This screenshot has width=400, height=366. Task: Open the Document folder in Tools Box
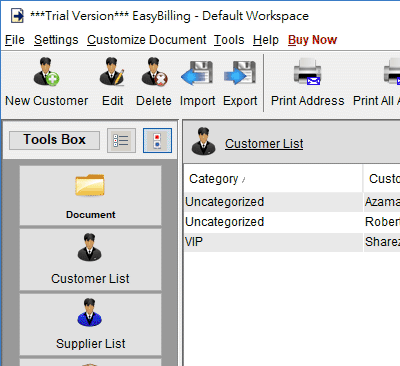pyautogui.click(x=90, y=196)
